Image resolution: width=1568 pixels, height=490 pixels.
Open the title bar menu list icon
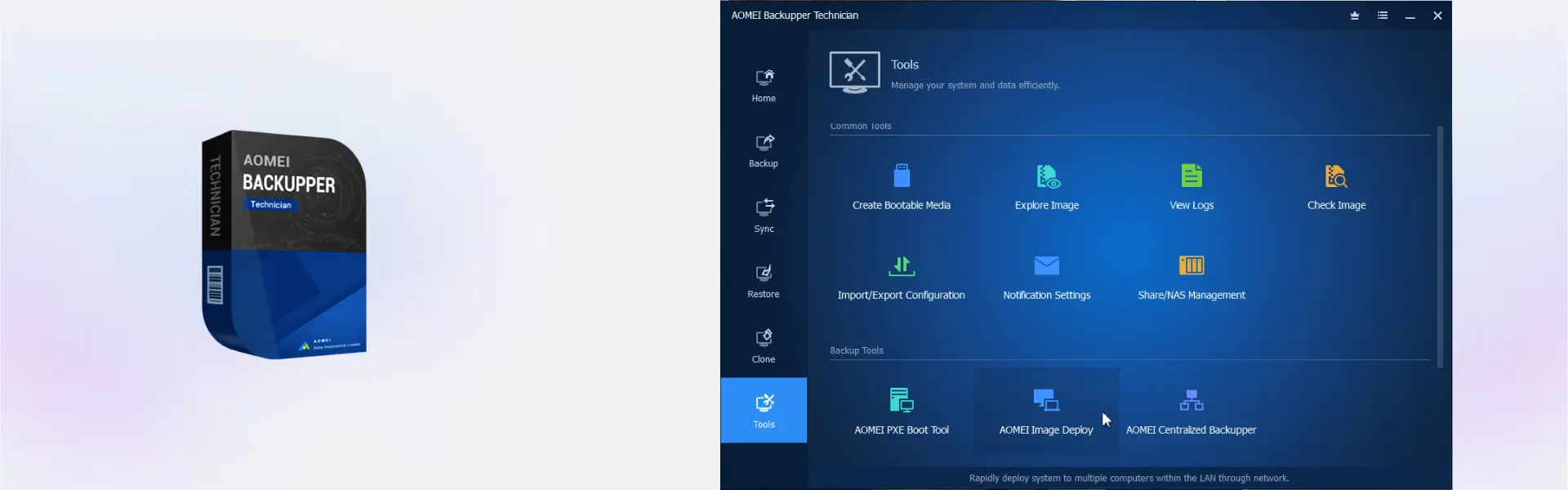pos(1383,16)
